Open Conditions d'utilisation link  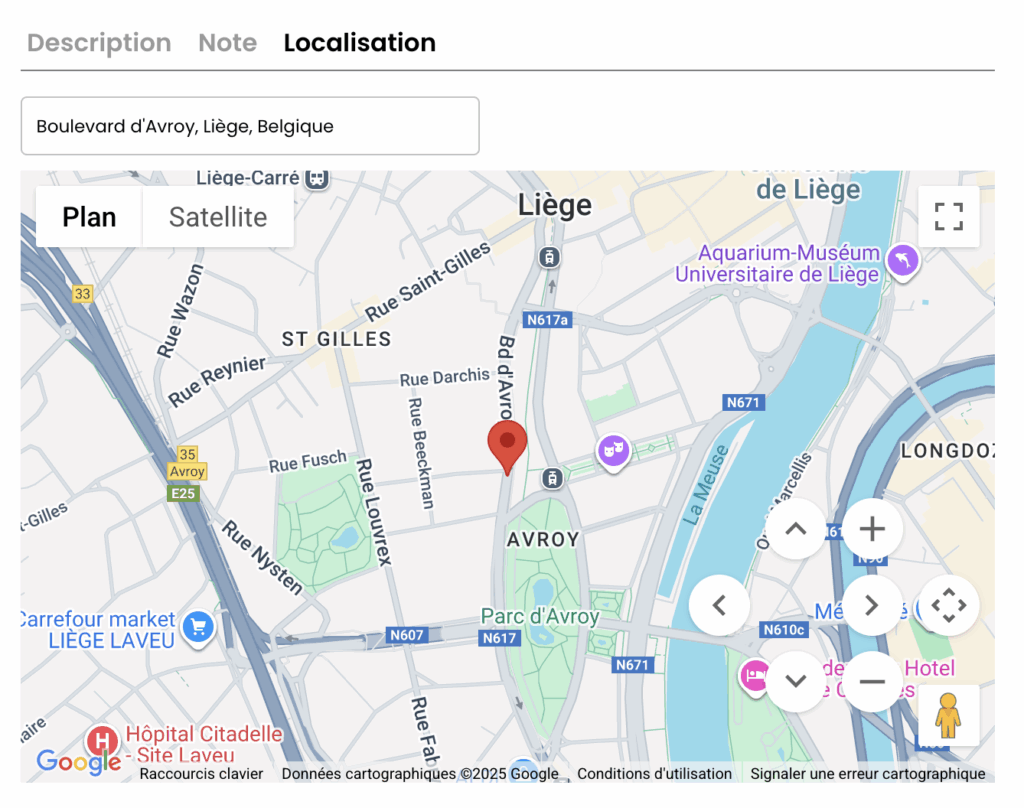tap(654, 774)
